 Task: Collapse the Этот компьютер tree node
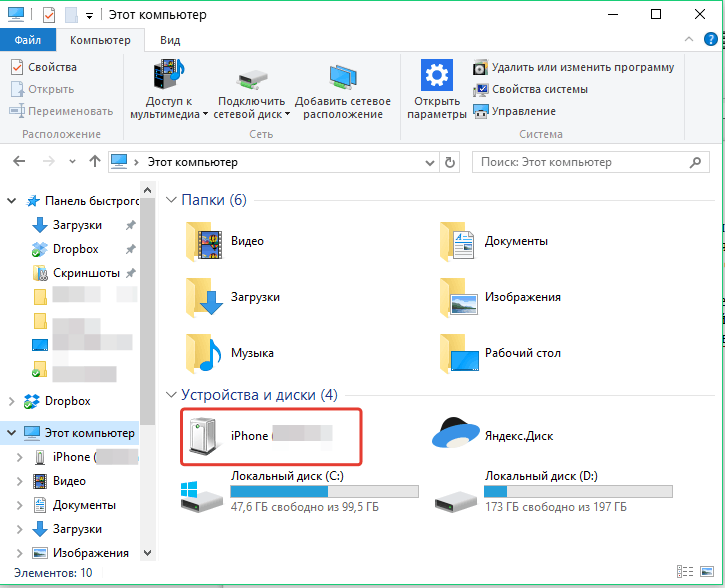(12, 433)
